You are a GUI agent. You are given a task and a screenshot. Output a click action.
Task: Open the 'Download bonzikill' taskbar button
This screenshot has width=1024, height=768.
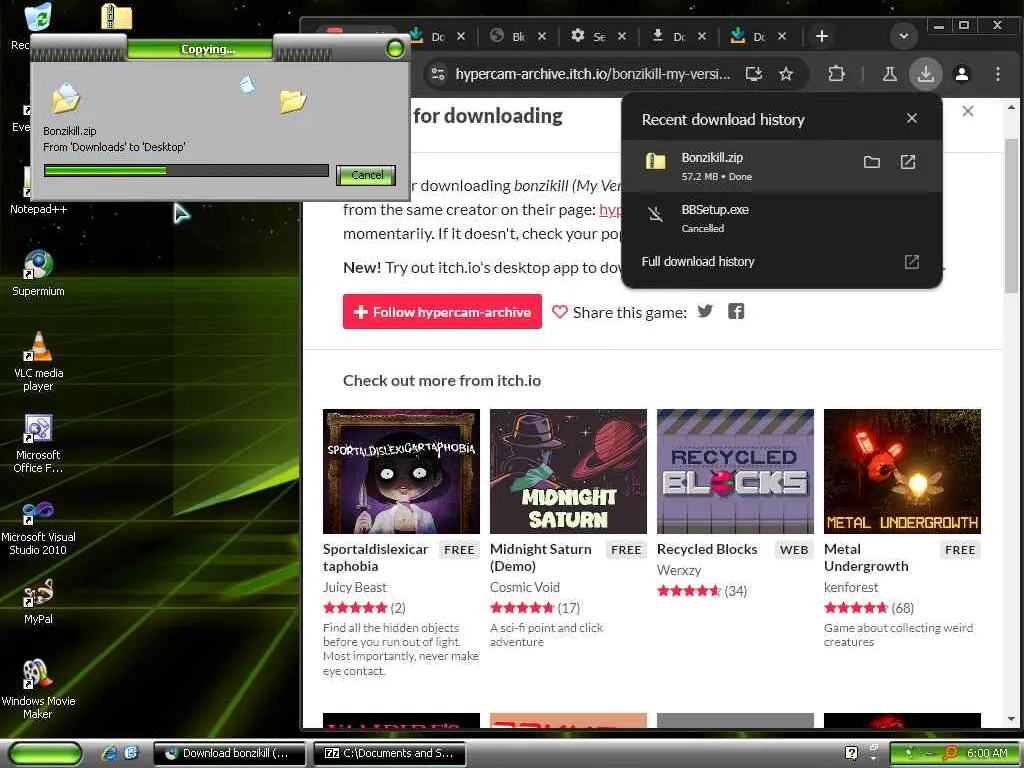coord(230,753)
